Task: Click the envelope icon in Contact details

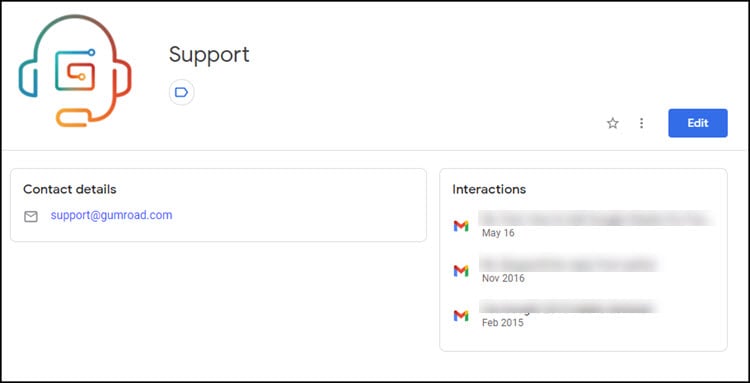Action: pyautogui.click(x=31, y=217)
